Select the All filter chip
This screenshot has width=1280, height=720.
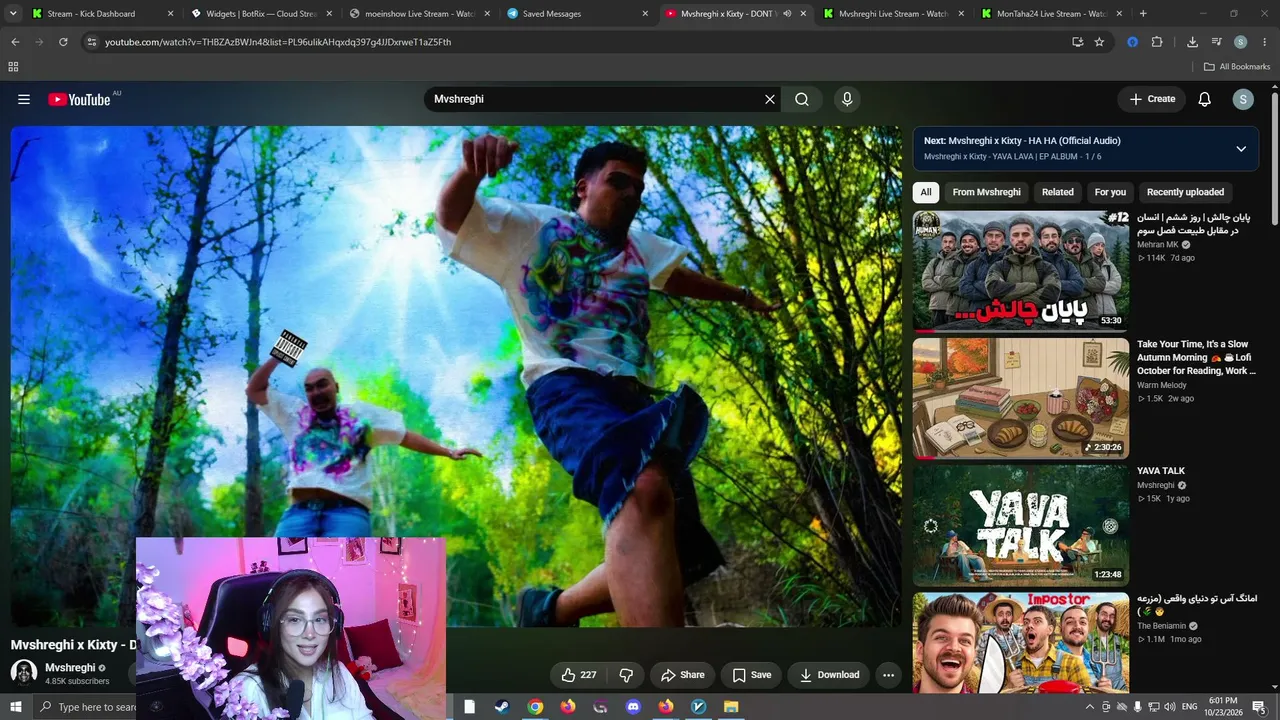(x=926, y=192)
